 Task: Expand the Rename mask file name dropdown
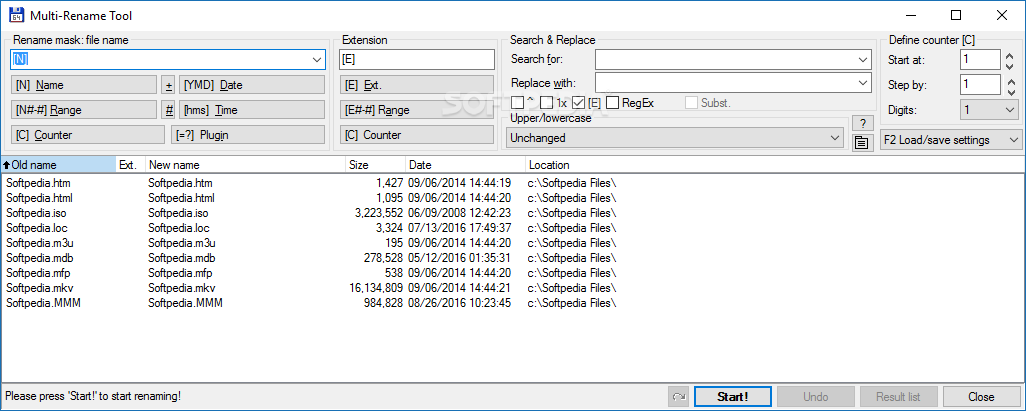(x=317, y=60)
